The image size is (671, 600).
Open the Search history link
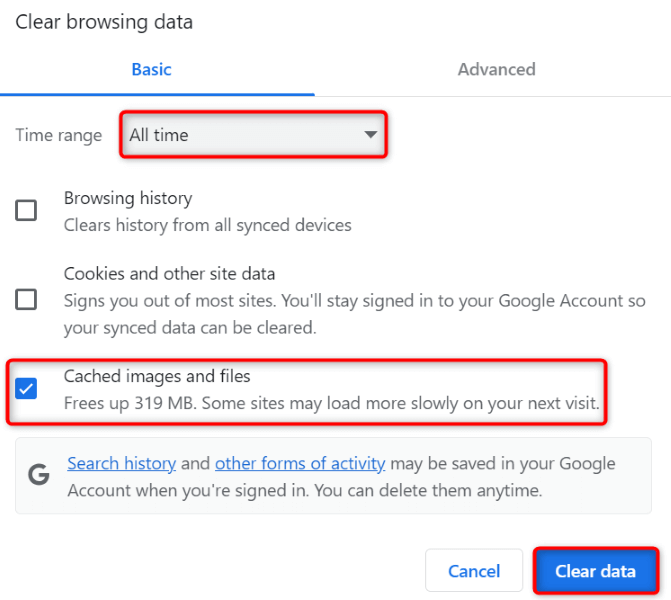(121, 464)
